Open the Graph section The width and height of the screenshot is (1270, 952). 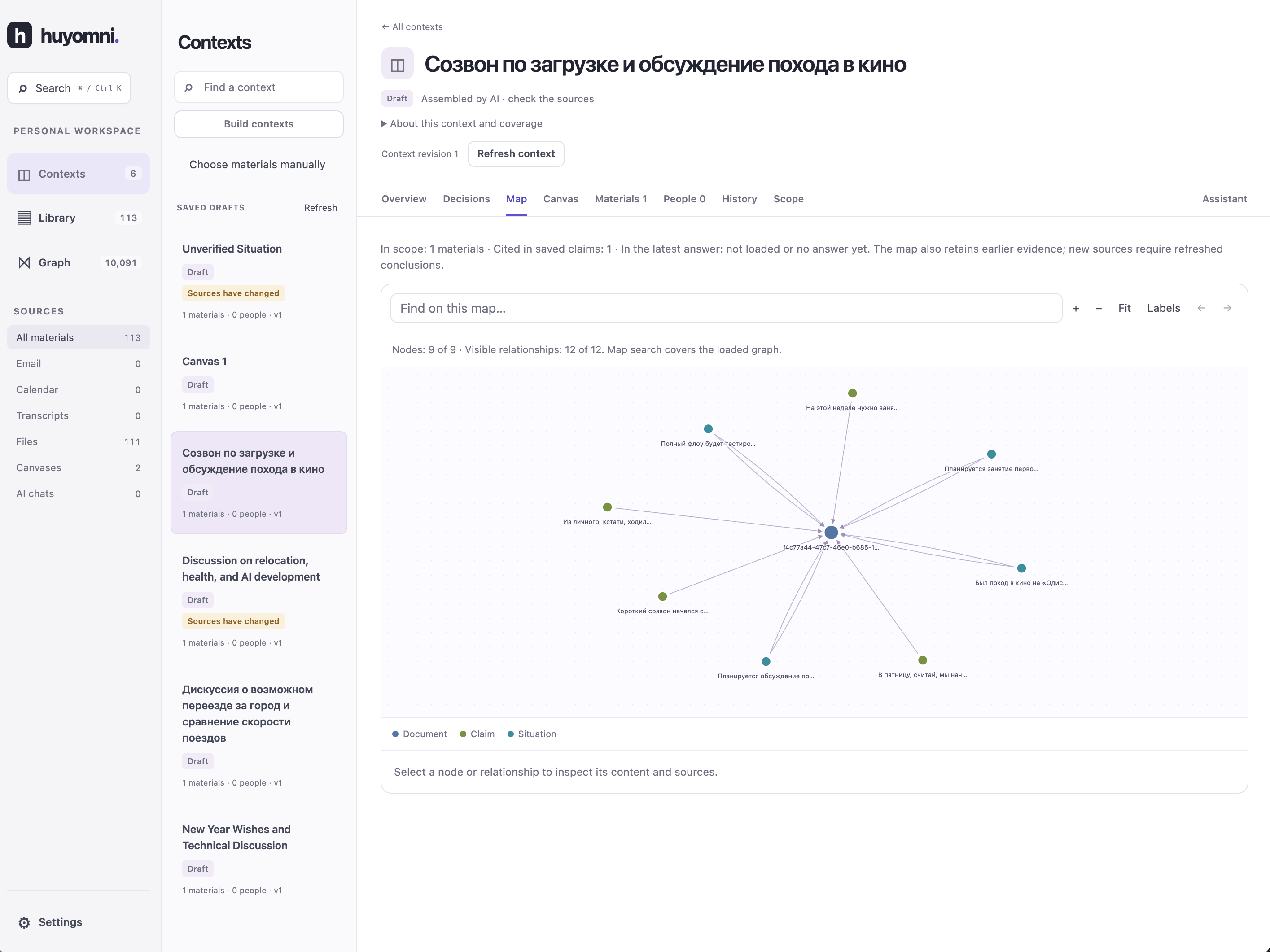pos(78,263)
